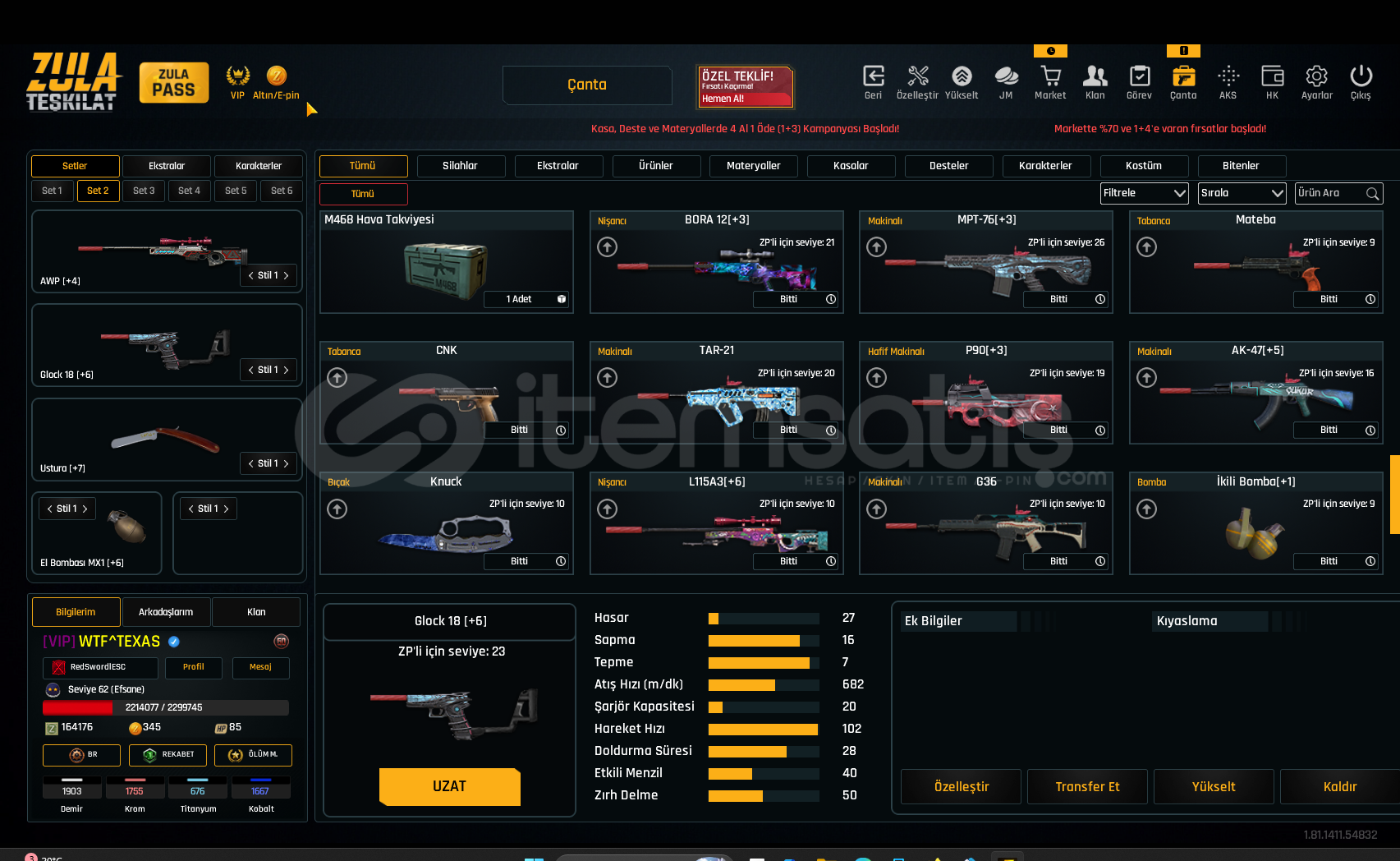Open the Sırala sort dropdown
This screenshot has height=861, width=1400.
click(x=1242, y=193)
